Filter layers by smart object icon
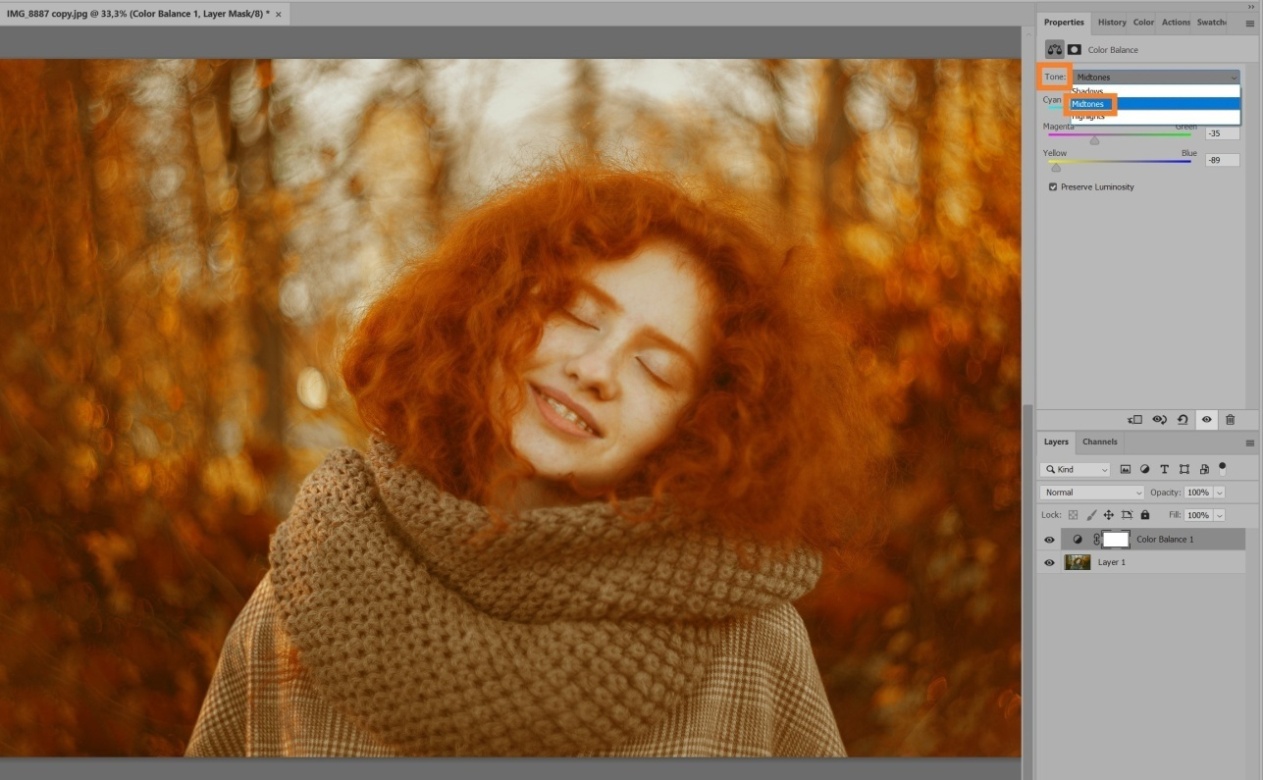This screenshot has width=1263, height=780. pyautogui.click(x=1204, y=469)
